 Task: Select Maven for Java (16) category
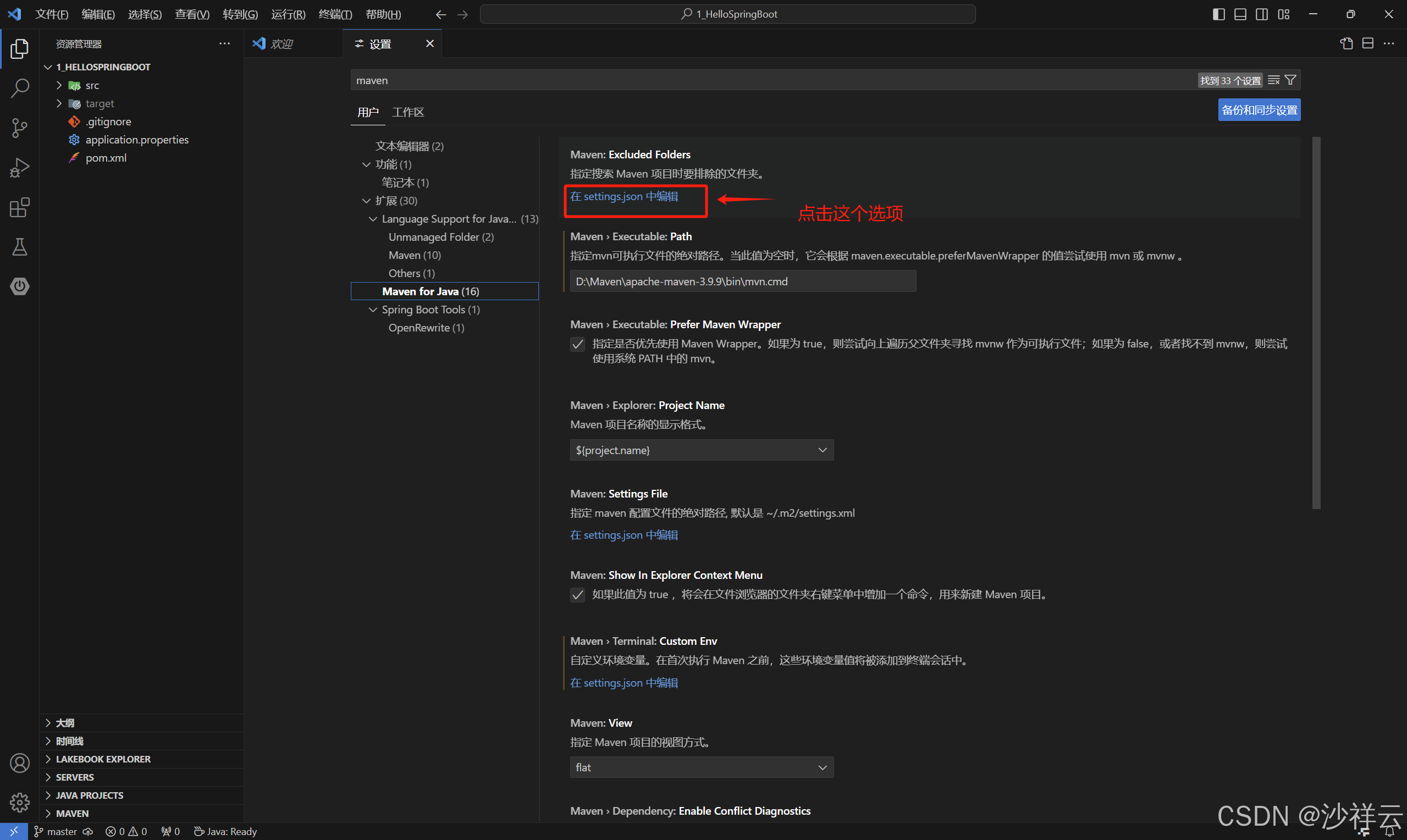[444, 291]
